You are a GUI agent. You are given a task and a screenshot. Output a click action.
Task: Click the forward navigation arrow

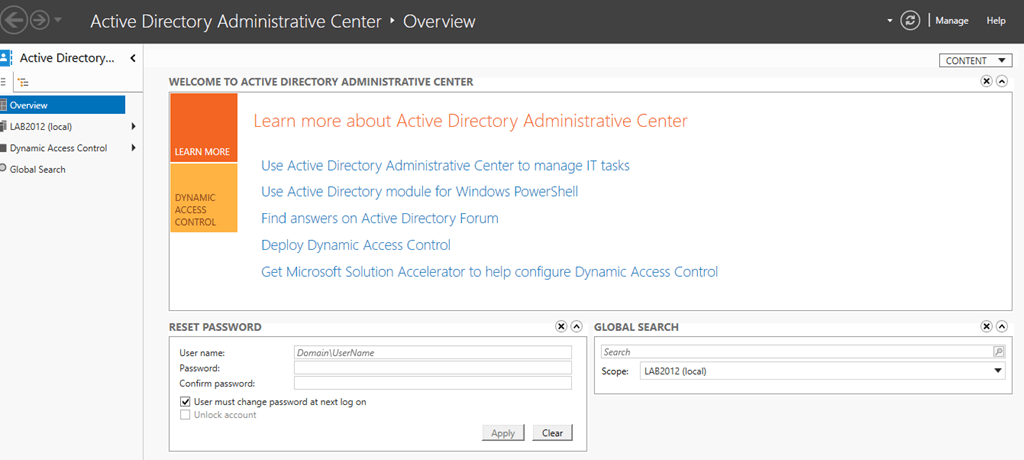coord(41,21)
